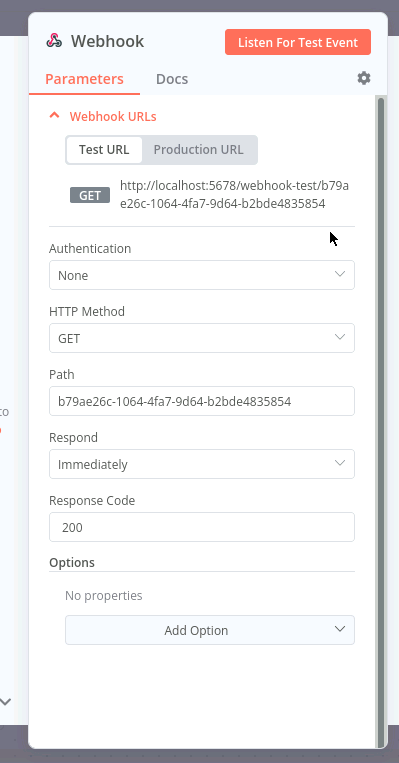This screenshot has height=763, width=399.
Task: Click the Respond field label
Action: coord(73,437)
